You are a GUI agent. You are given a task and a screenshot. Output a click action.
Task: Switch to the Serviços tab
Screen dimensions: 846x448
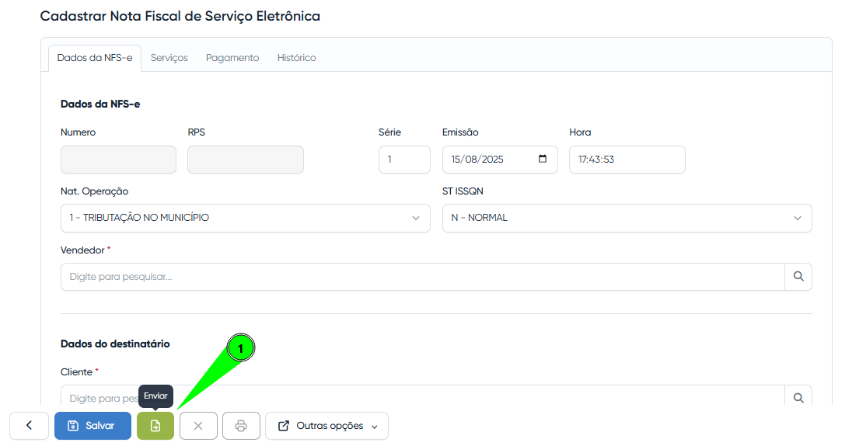pos(169,58)
